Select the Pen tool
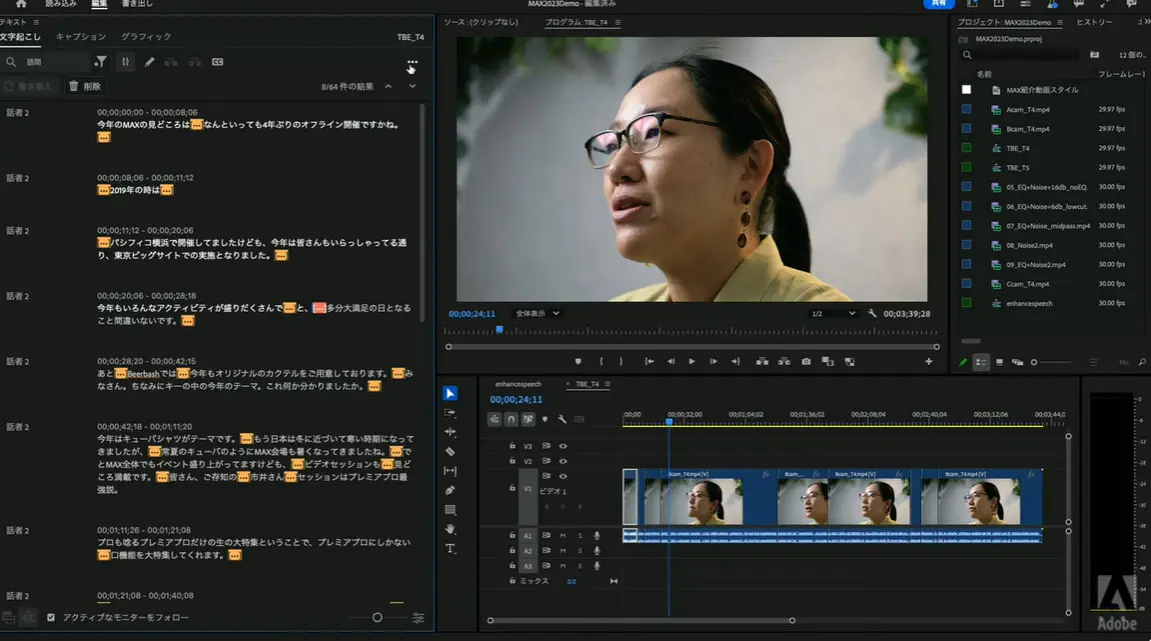This screenshot has width=1151, height=641. click(x=450, y=490)
